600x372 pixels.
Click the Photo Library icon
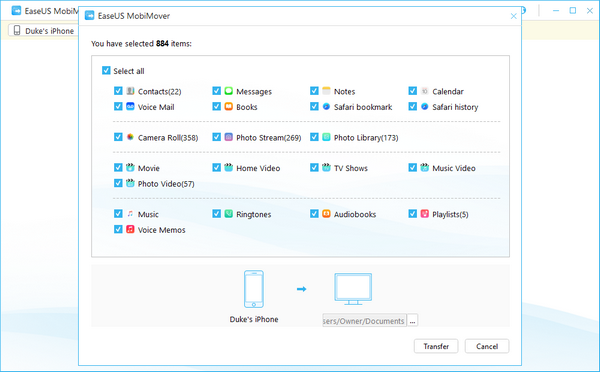click(x=326, y=137)
